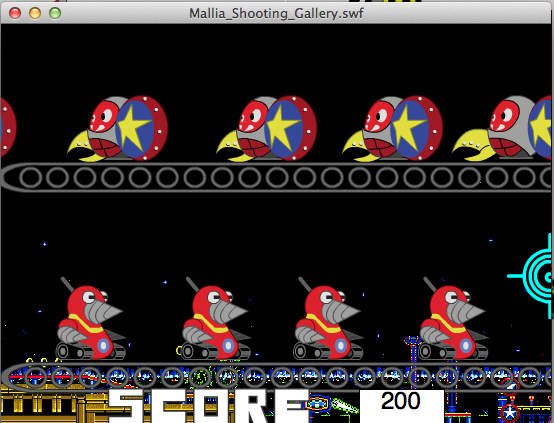Shoot the third drill-nosed tank robot from left
The width and height of the screenshot is (554, 423).
[x=328, y=319]
